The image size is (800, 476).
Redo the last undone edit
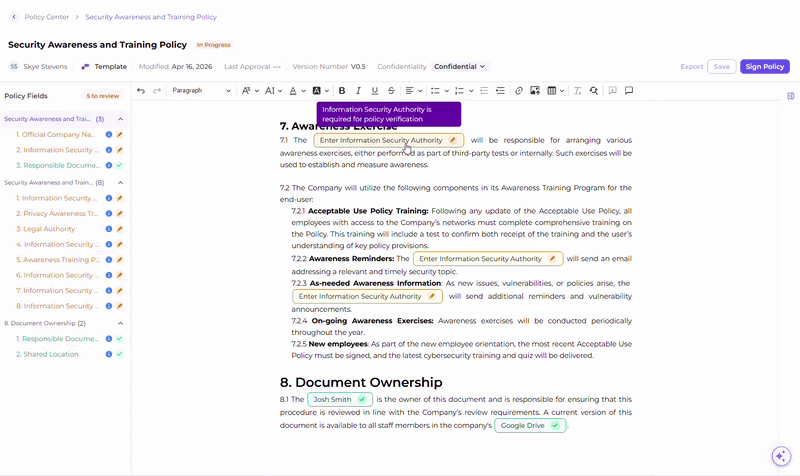157,91
